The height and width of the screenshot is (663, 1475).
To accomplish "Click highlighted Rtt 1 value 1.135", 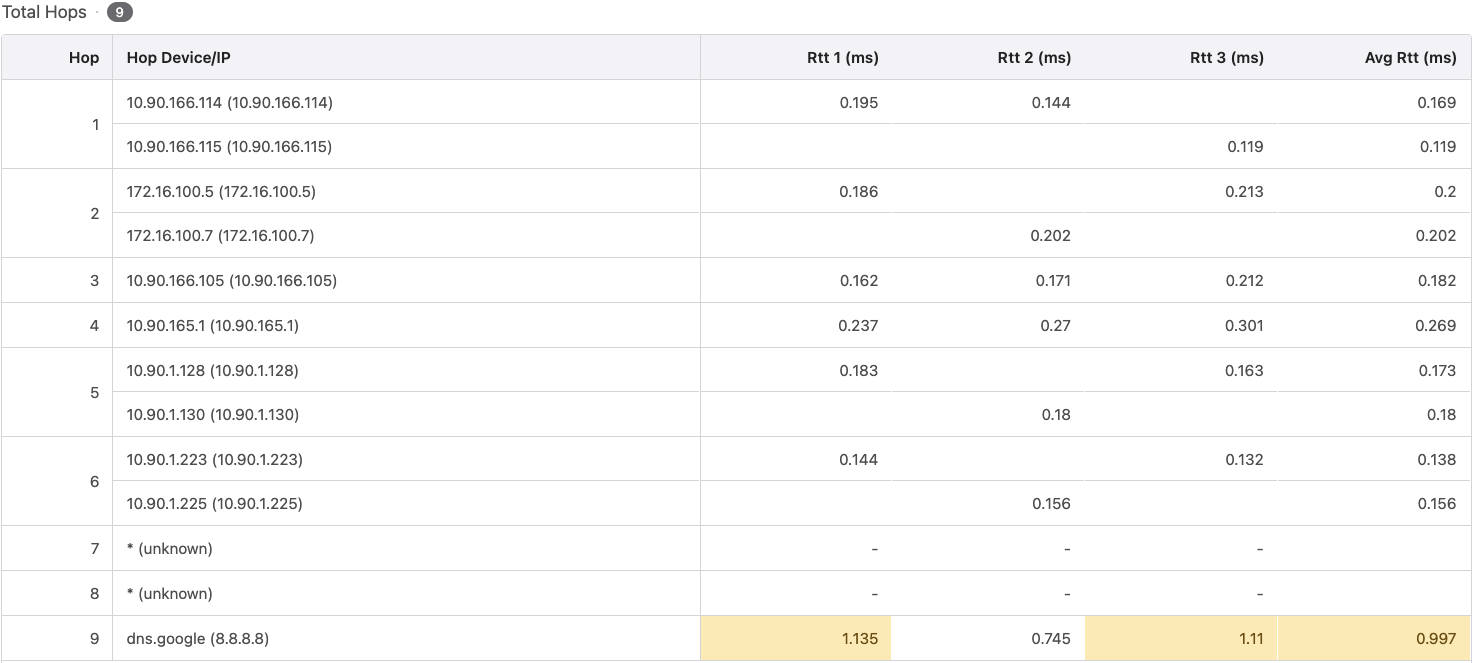I will pyautogui.click(x=859, y=638).
